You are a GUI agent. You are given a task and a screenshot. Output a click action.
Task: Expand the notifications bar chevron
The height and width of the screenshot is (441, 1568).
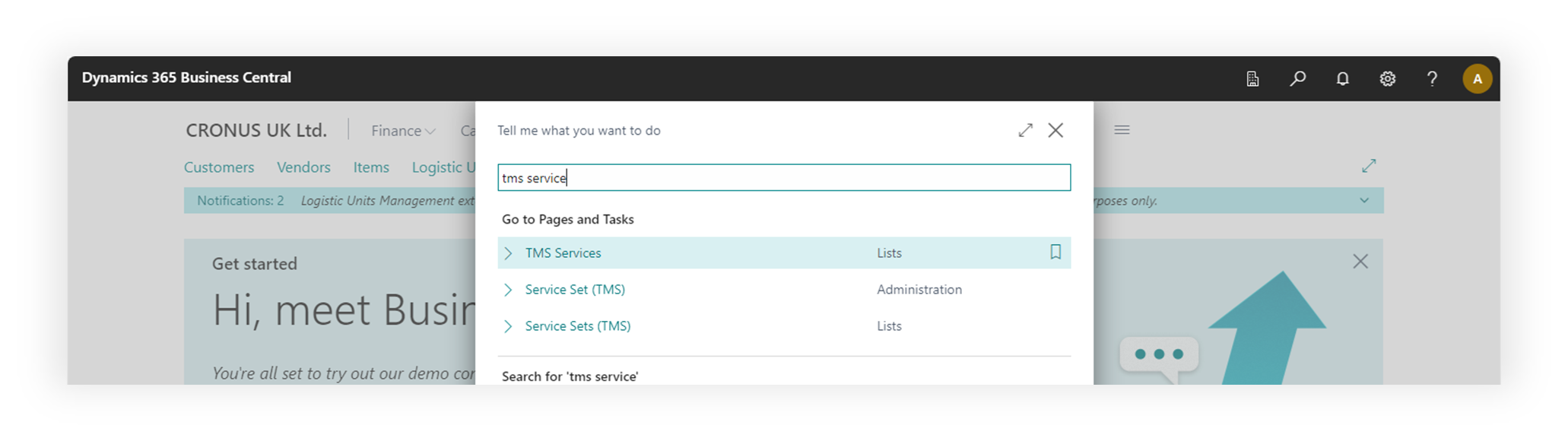click(x=1364, y=201)
